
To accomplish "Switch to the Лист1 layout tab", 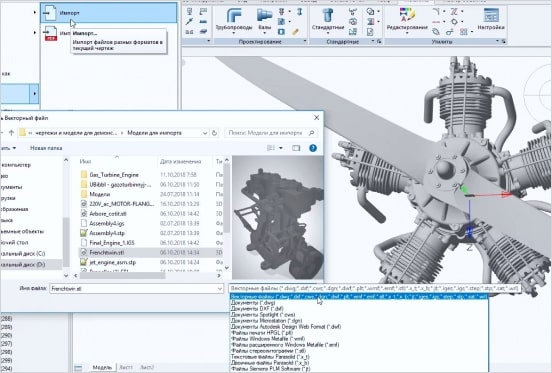I will (x=126, y=367).
